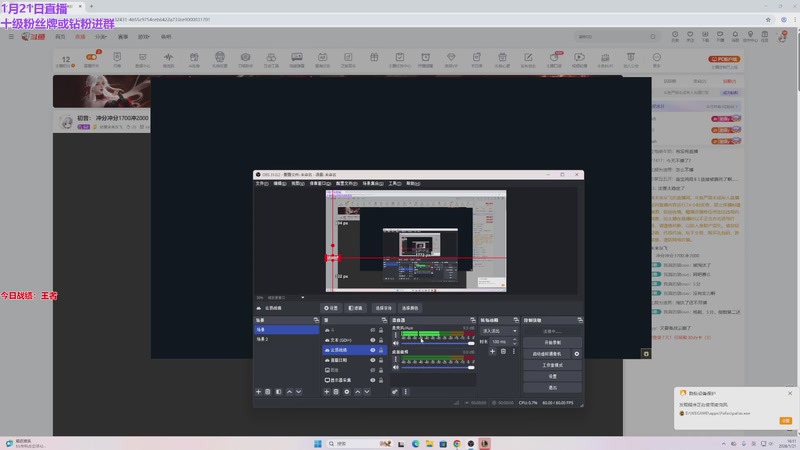Viewport: 800px width, 450px height.
Task: Open the scene collection menu in OBS
Action: click(373, 184)
